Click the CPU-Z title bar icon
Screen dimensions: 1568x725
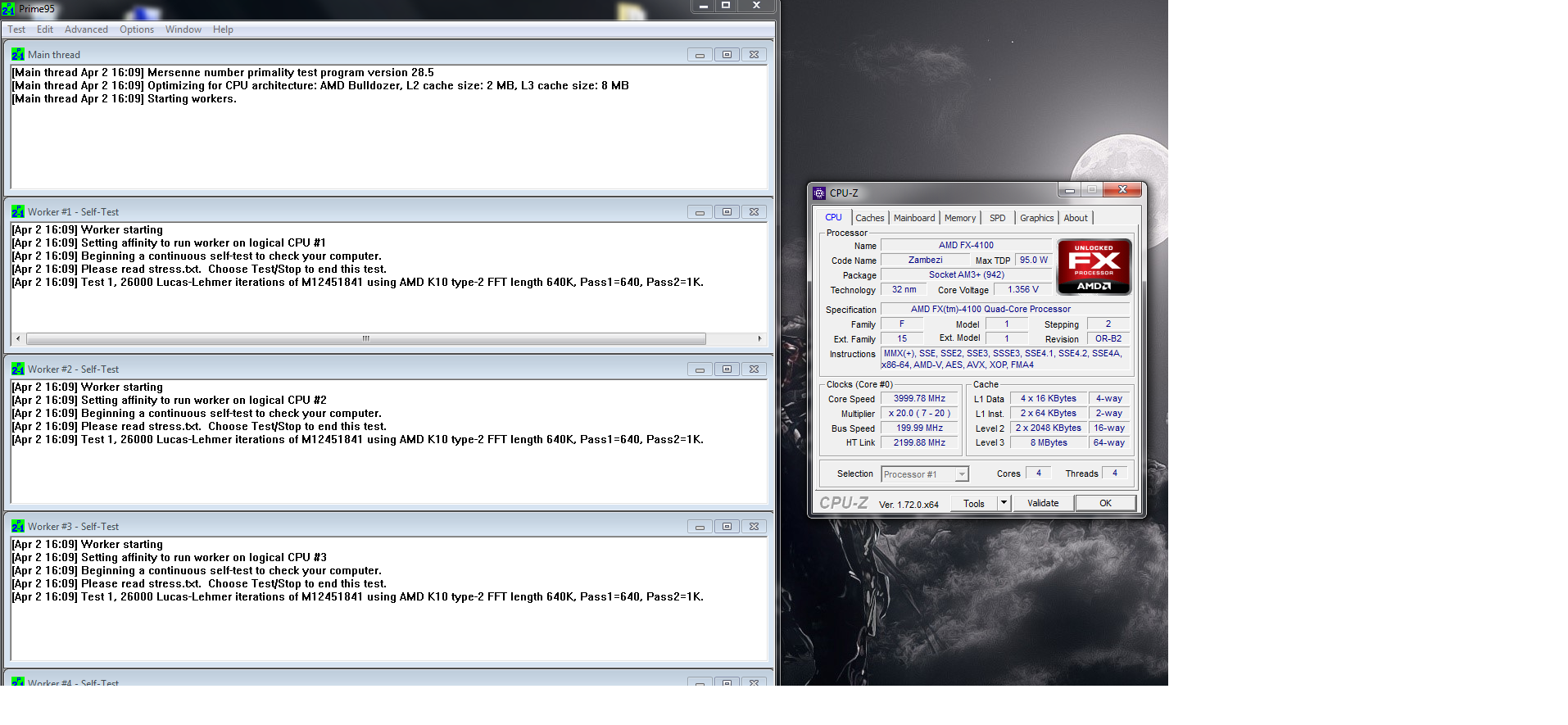[819, 193]
